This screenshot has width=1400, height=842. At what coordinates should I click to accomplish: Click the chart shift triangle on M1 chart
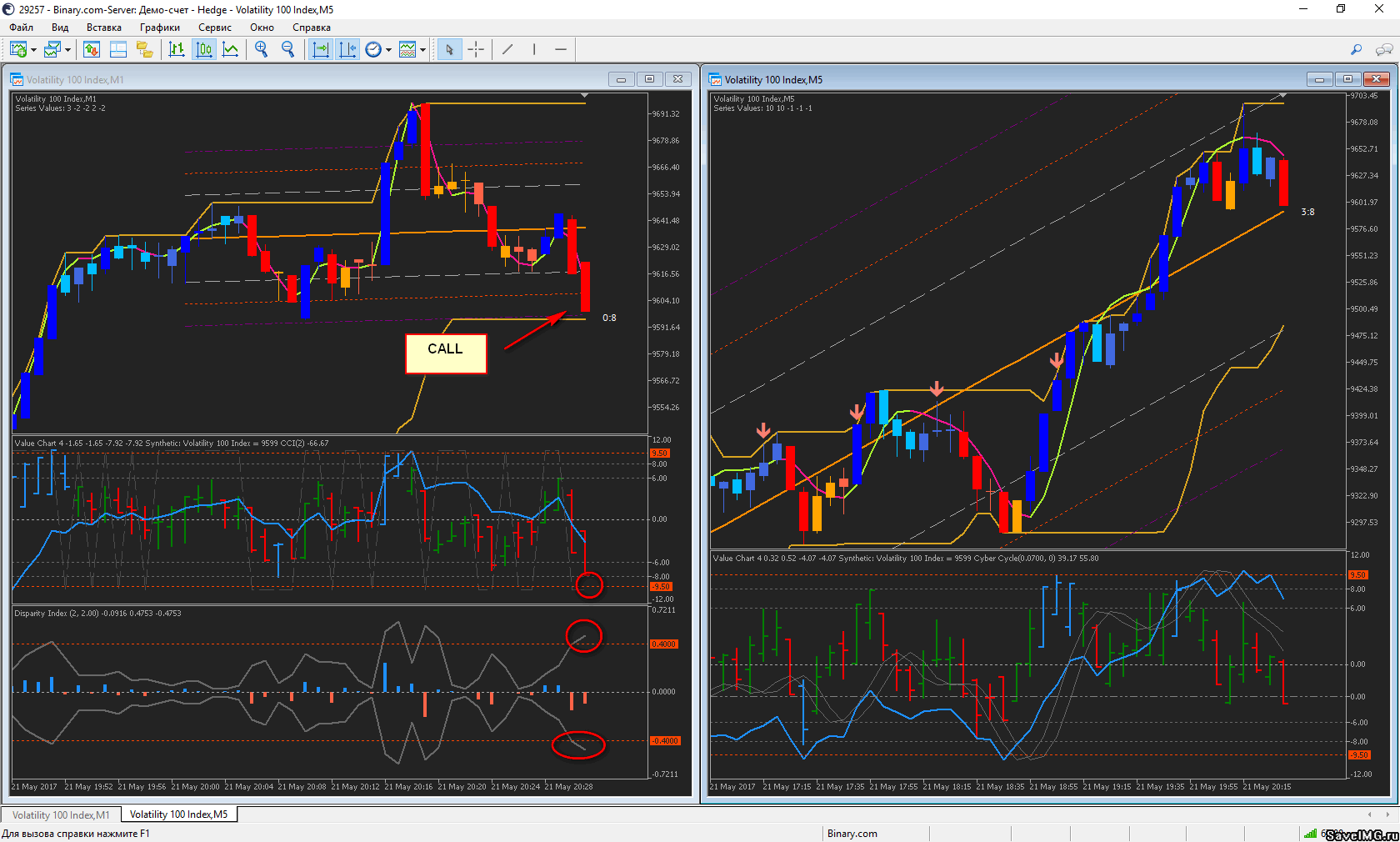coord(585,96)
